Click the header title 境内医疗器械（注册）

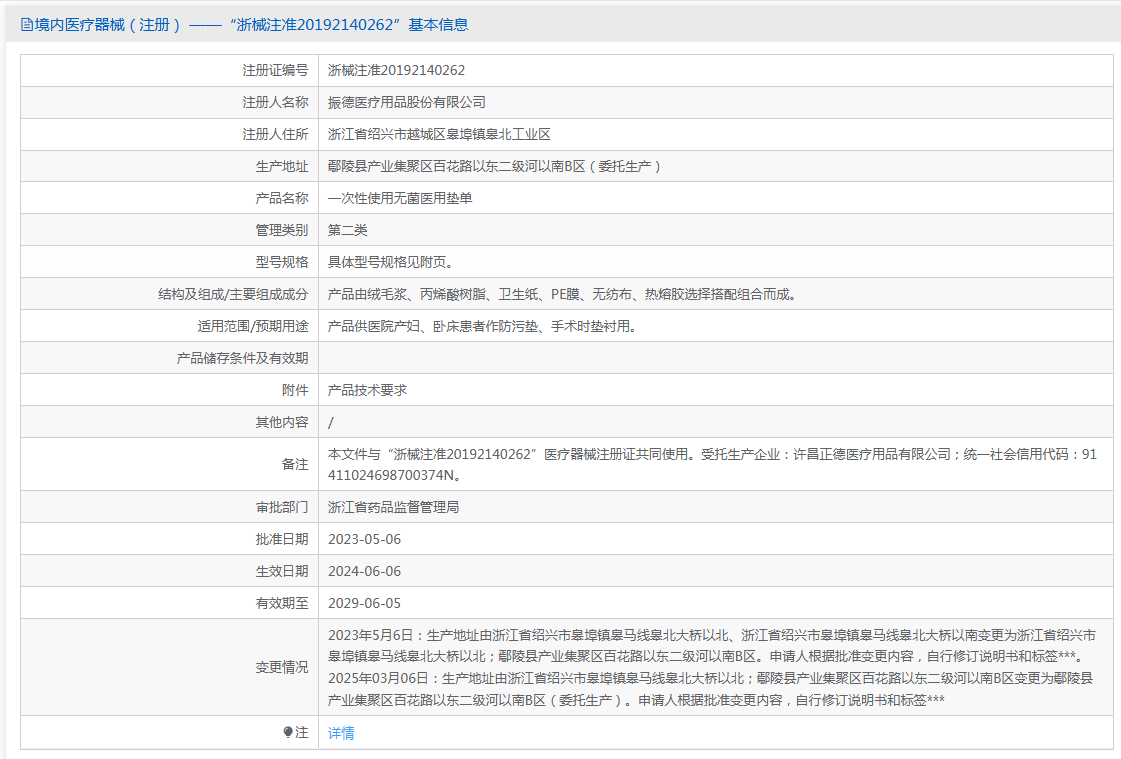[x=108, y=25]
